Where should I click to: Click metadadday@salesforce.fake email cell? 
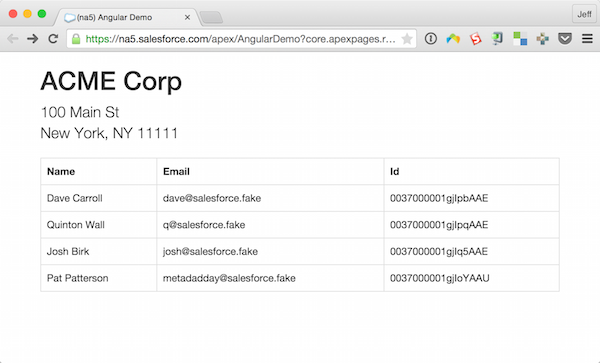point(270,278)
